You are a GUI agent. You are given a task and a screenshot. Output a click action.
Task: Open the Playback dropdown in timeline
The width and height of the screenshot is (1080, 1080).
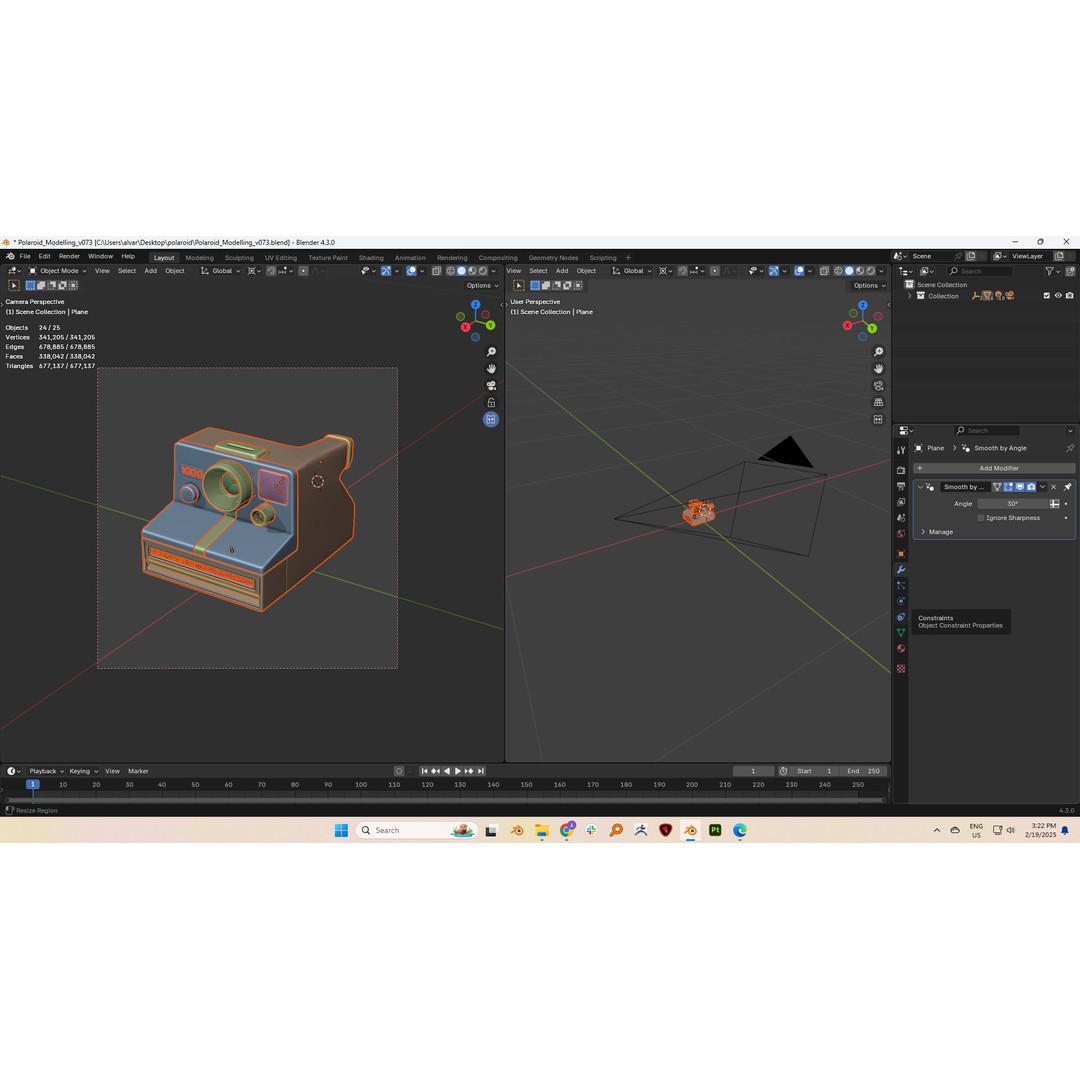pyautogui.click(x=46, y=771)
